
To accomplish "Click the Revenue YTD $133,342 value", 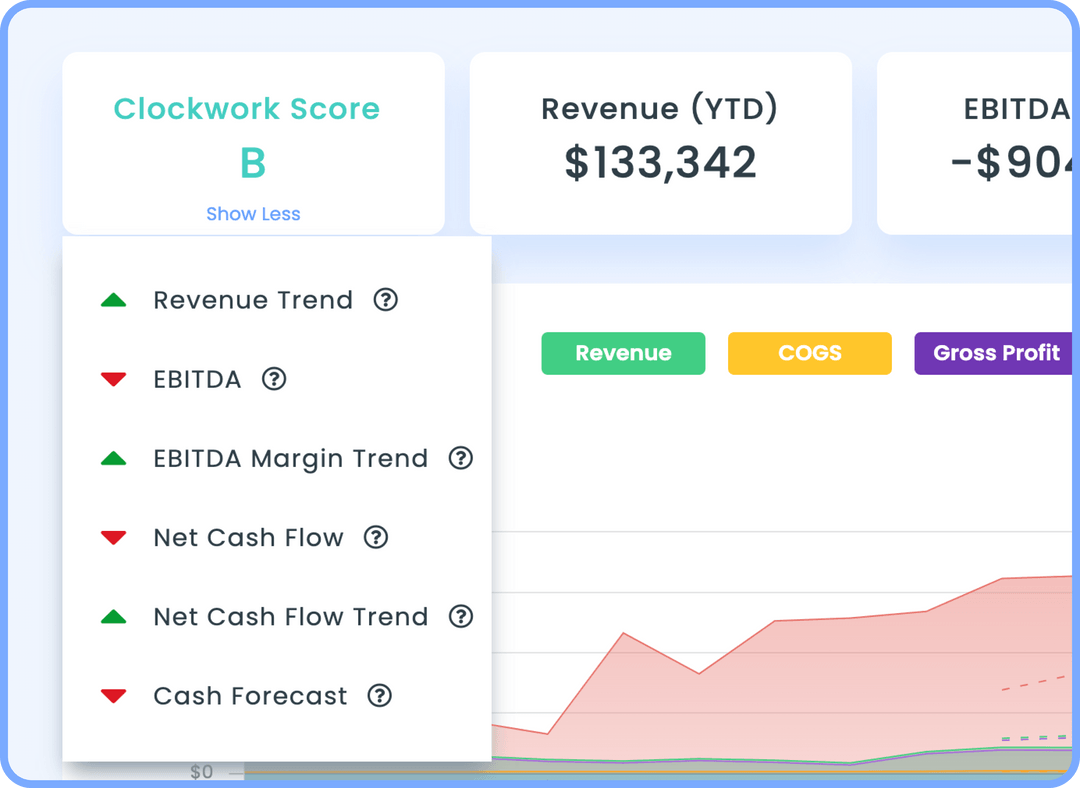I will 660,162.
